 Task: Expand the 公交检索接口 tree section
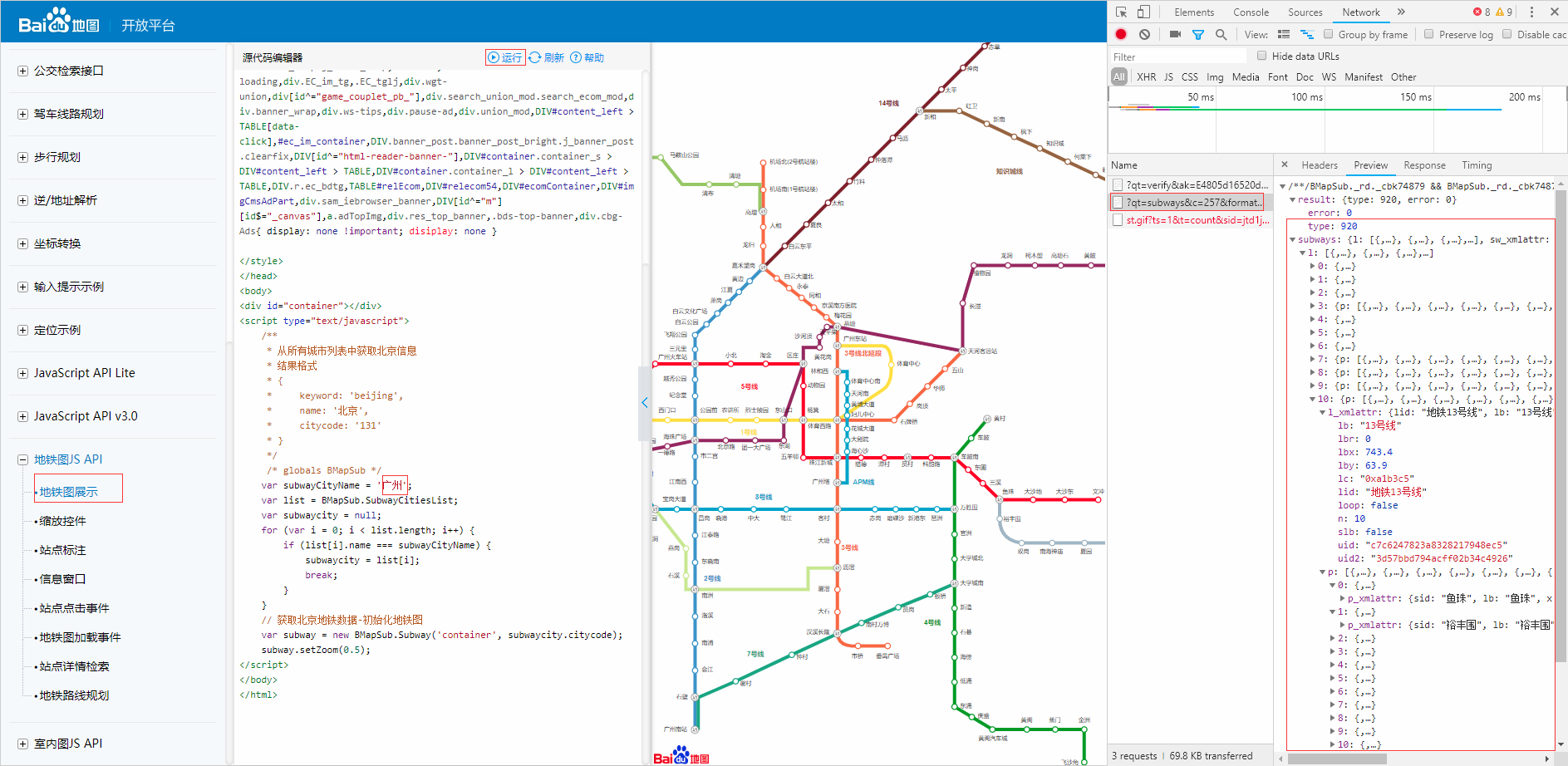tap(22, 71)
